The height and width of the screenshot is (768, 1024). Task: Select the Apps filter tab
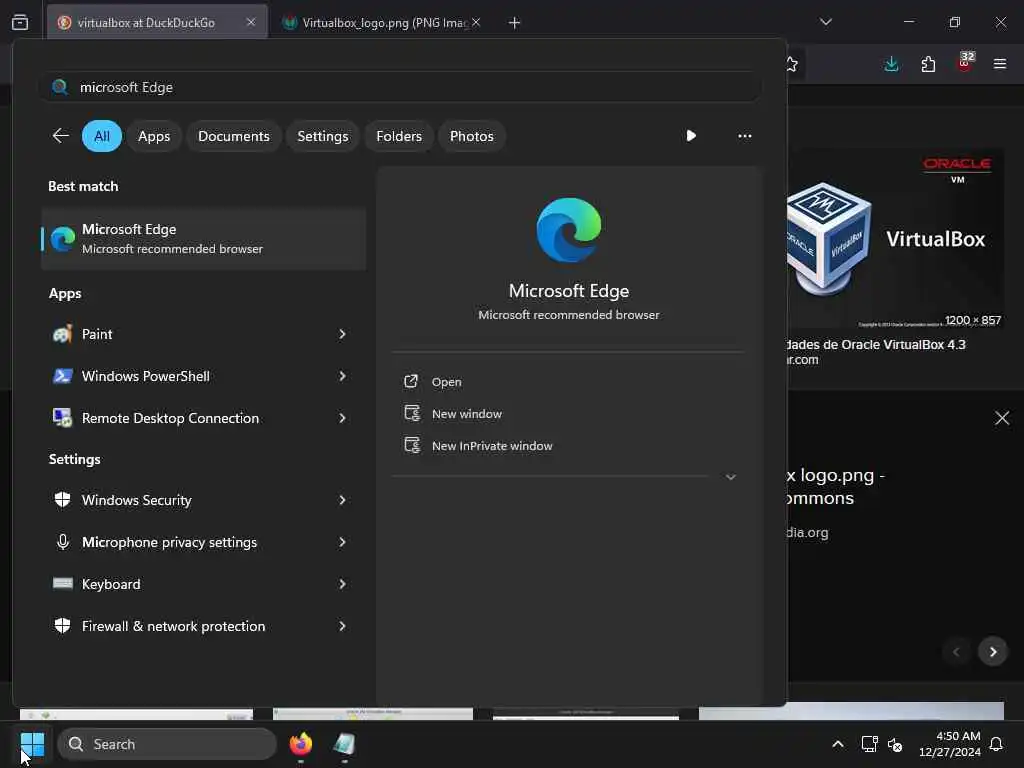(154, 136)
